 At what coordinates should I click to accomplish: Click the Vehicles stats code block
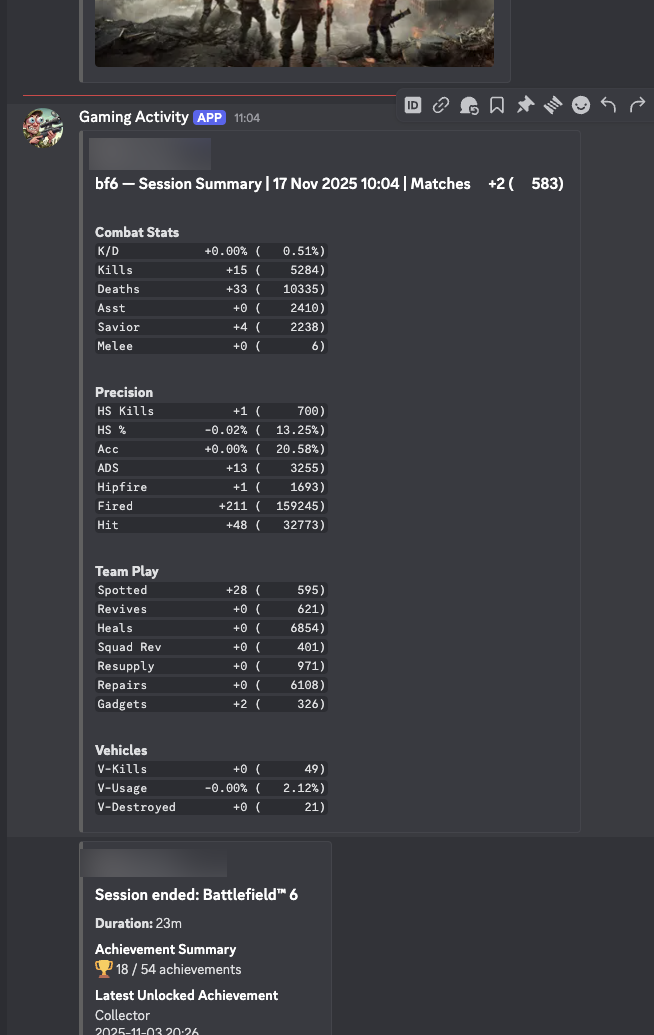coord(210,788)
